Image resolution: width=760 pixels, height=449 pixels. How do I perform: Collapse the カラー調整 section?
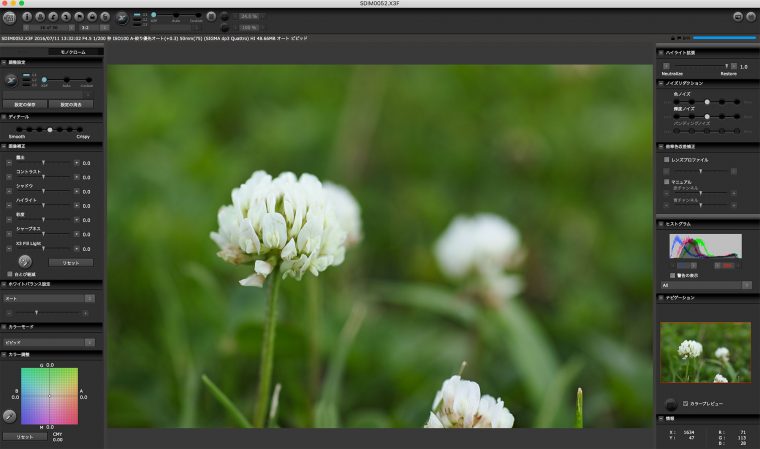click(x=4, y=355)
